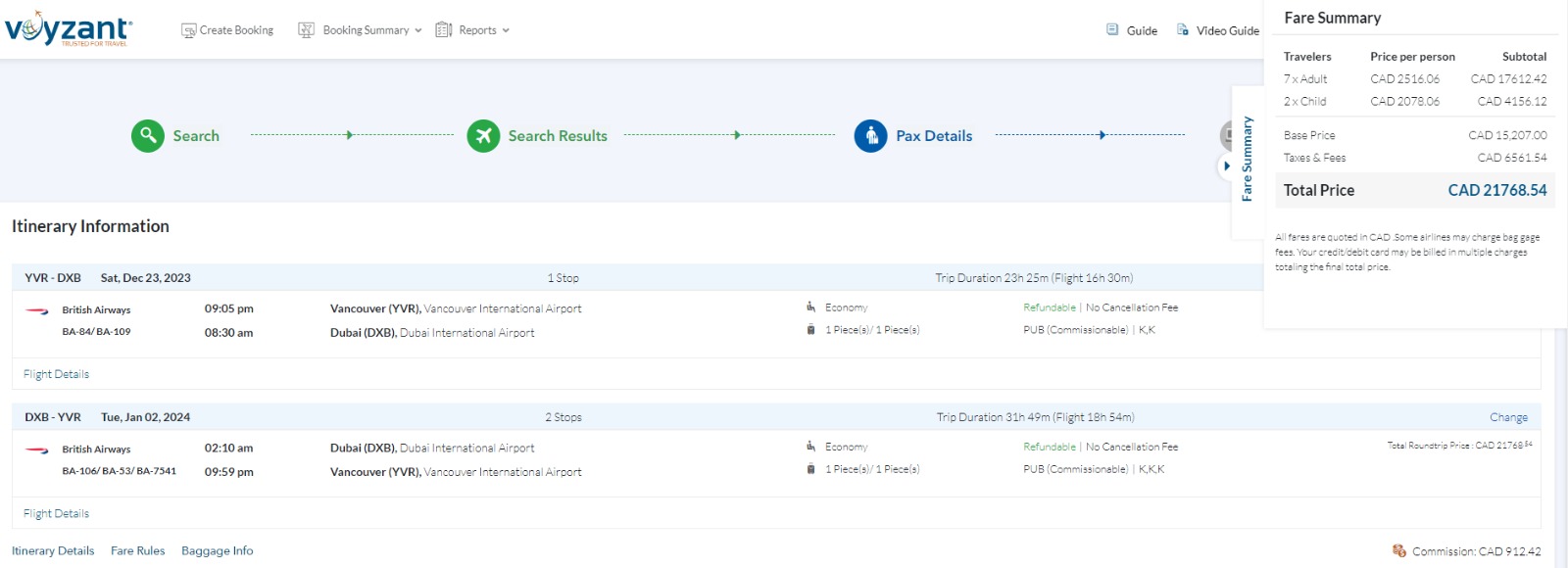
Task: Click the Pax Details step label
Action: 934,136
